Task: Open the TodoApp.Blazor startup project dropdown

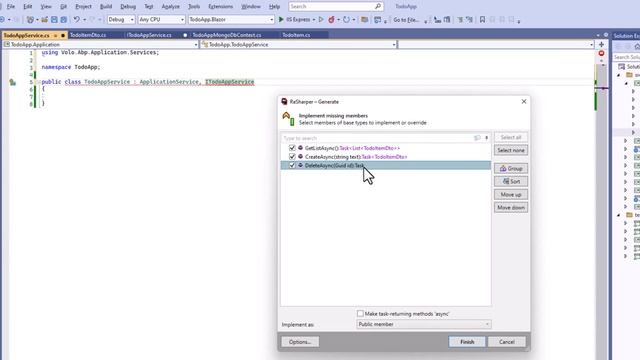Action: click(231, 19)
